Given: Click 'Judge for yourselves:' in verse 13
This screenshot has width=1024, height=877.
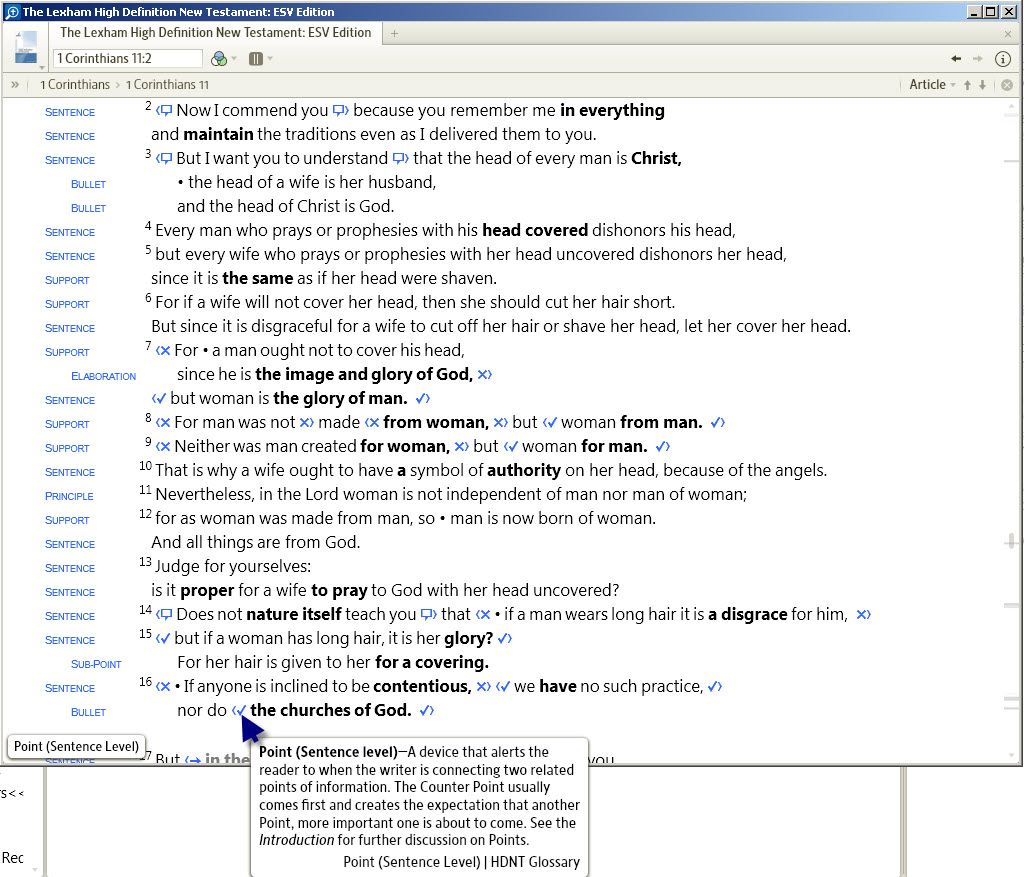Looking at the screenshot, I should click(x=232, y=566).
